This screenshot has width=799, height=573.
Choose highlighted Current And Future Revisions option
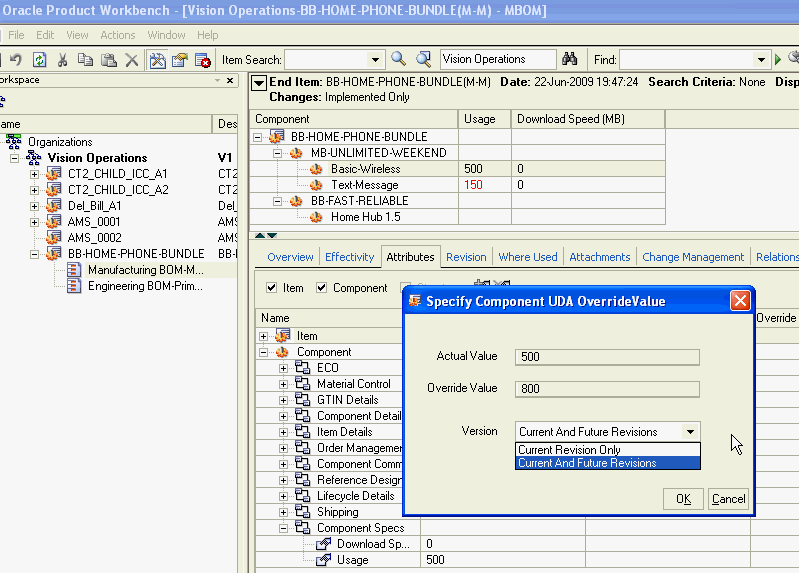point(607,463)
